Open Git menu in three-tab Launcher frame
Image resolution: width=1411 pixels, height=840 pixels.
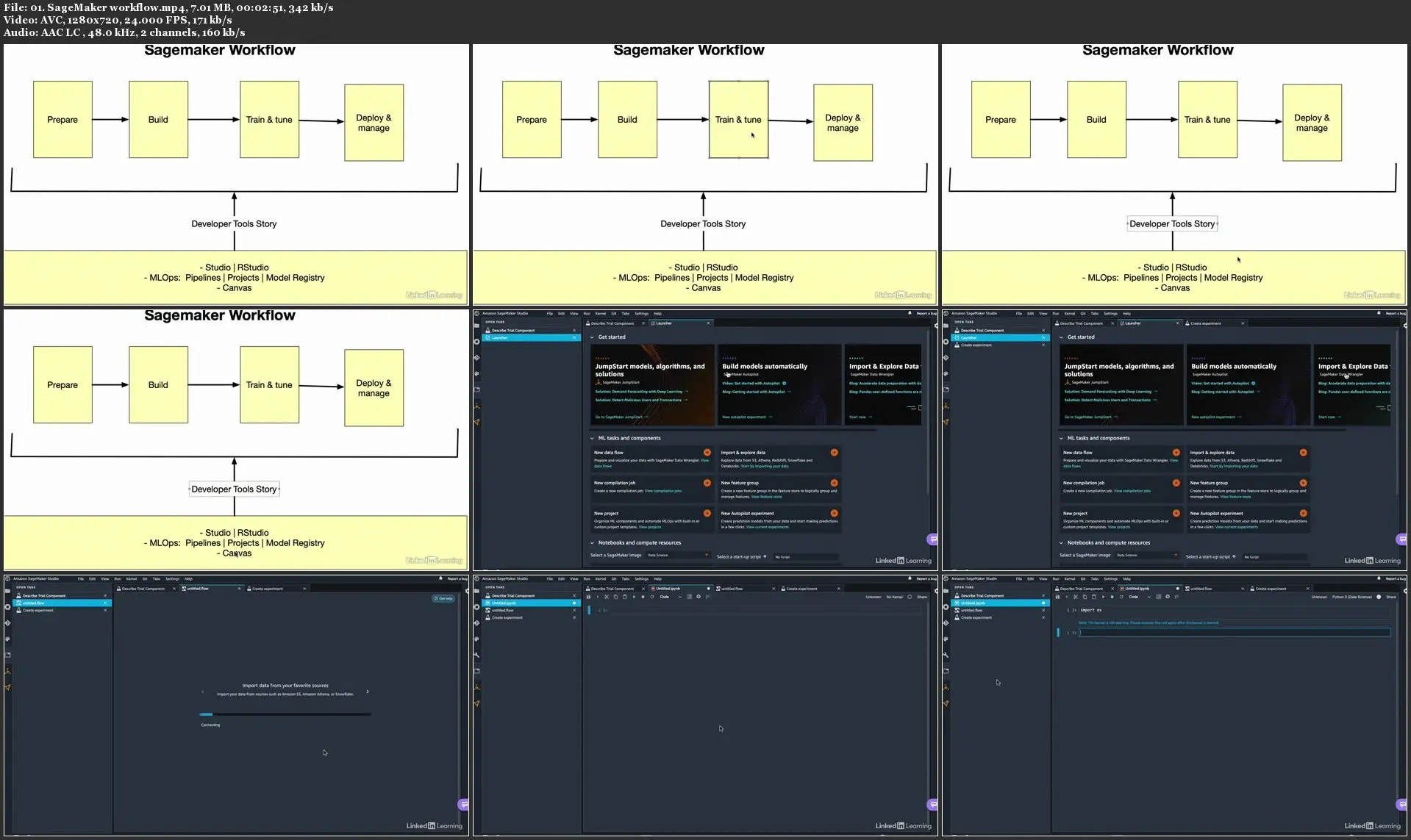click(1083, 314)
